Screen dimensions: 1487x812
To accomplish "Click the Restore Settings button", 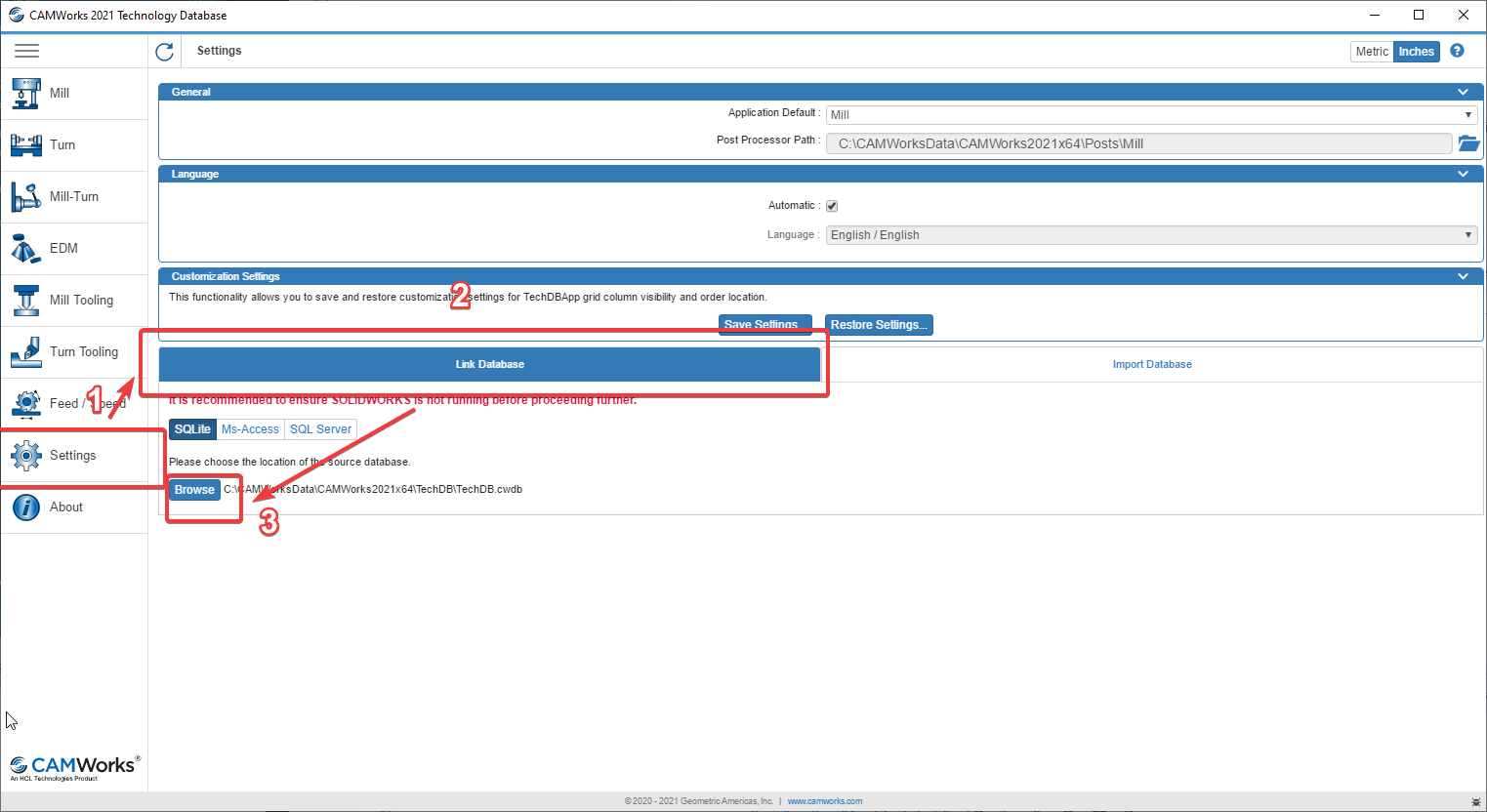I will click(879, 325).
